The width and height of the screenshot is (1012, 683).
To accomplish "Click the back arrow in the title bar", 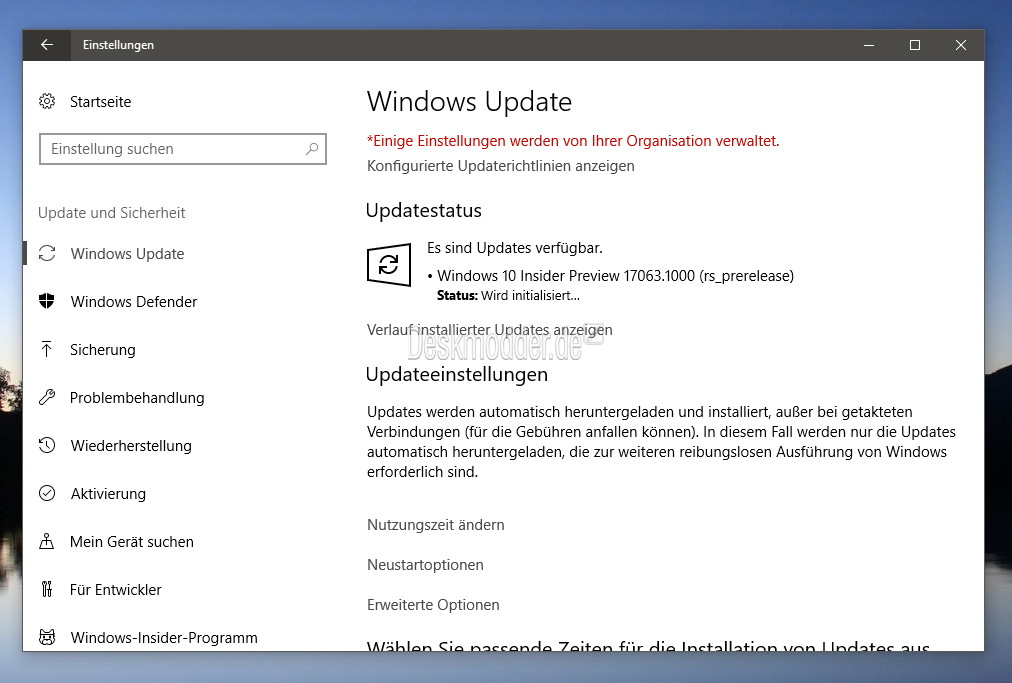I will pyautogui.click(x=46, y=45).
